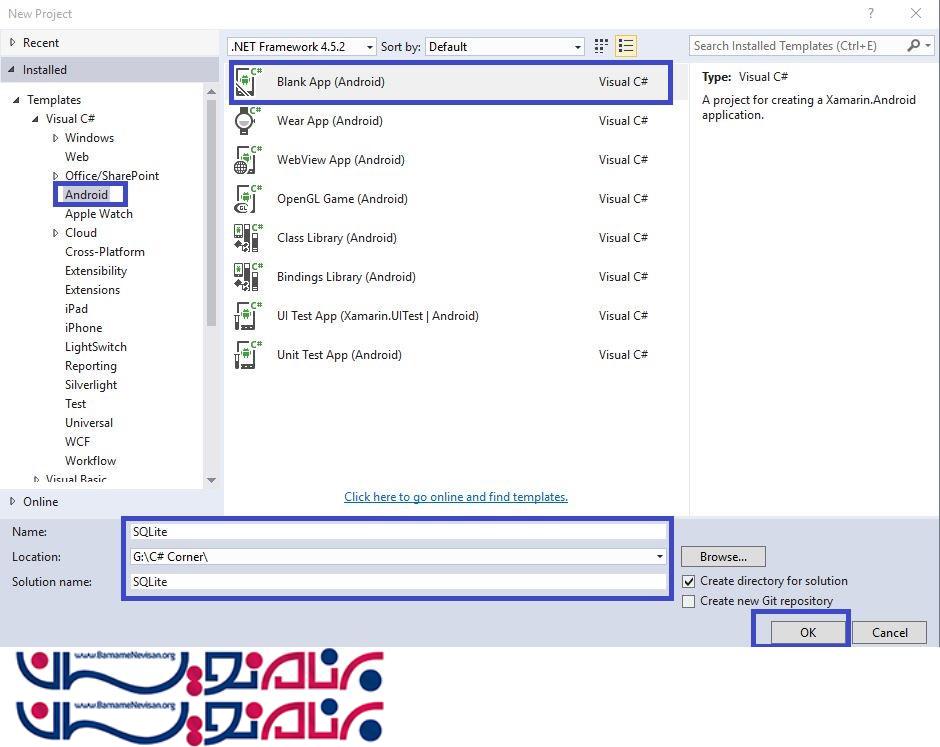The height and width of the screenshot is (747, 940).
Task: Click the Wear App (Android) watch icon
Action: coord(246,121)
